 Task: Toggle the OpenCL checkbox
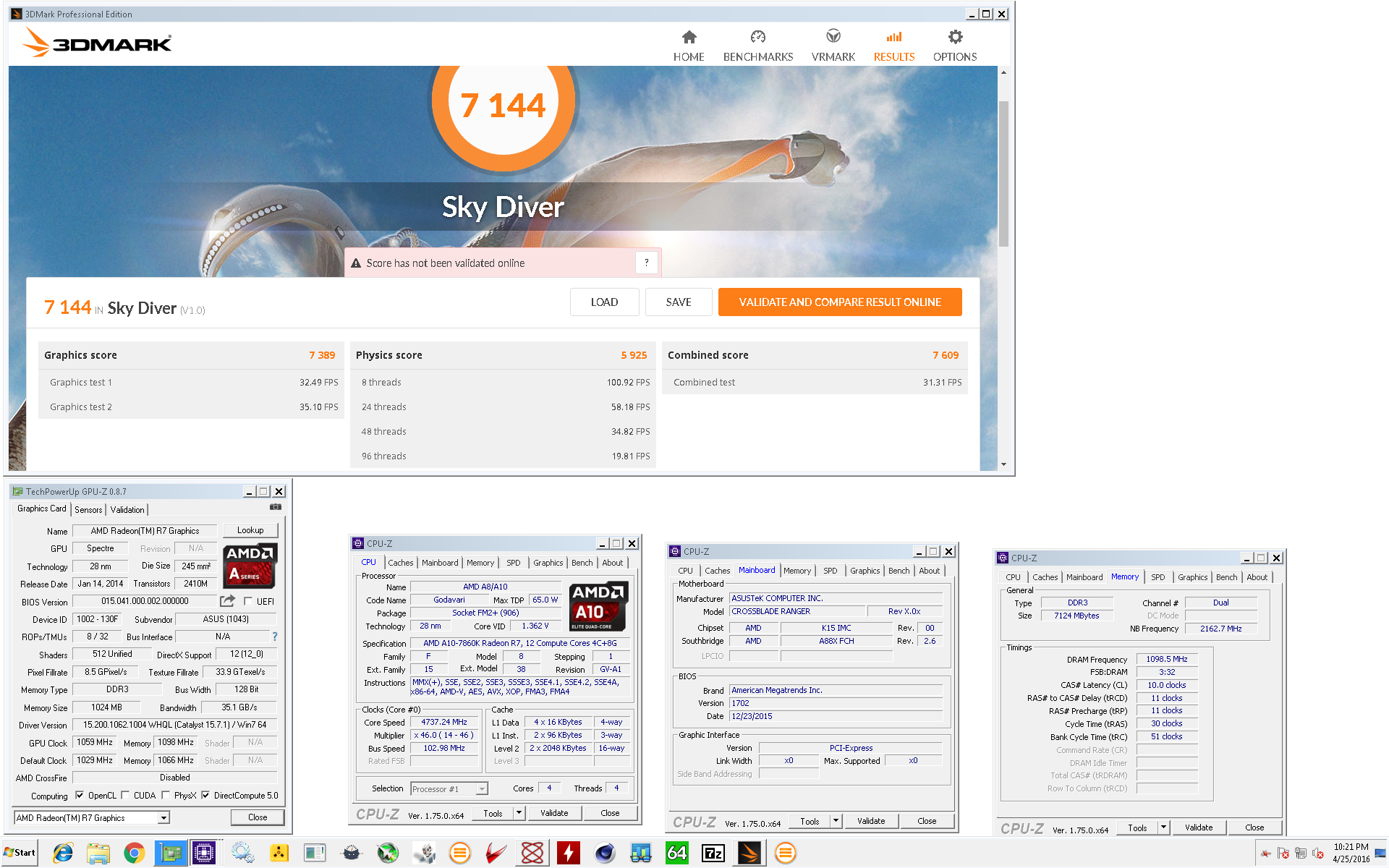[80, 795]
